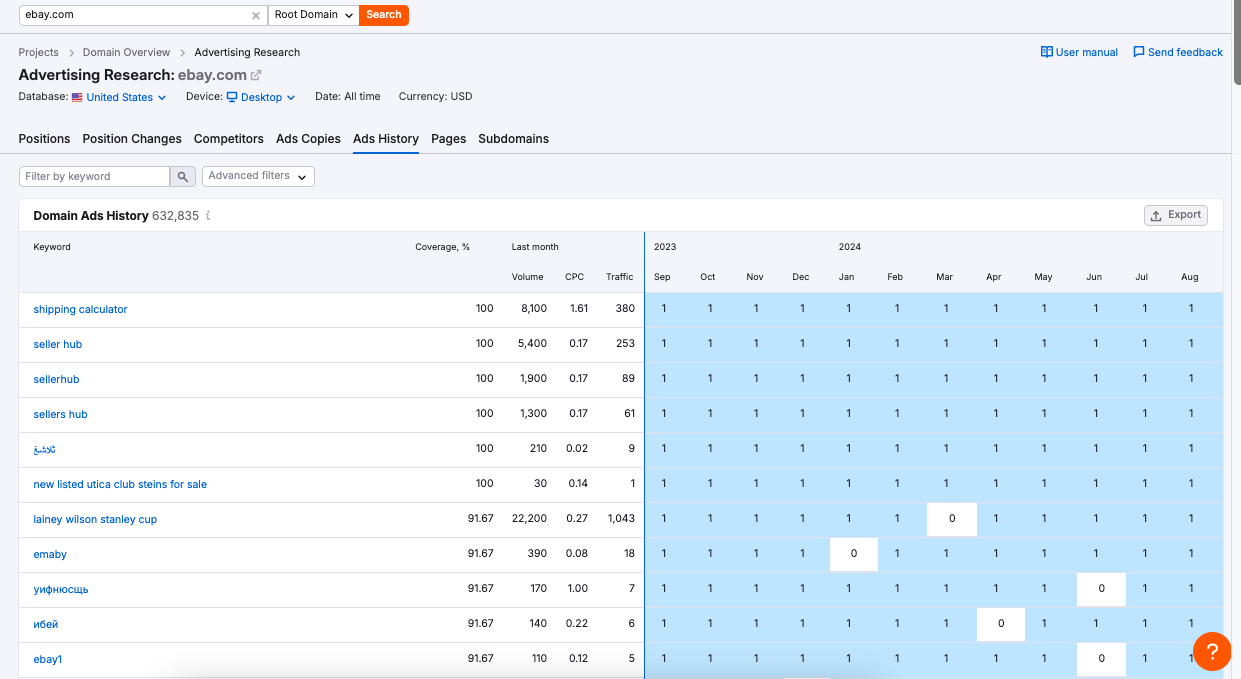The width and height of the screenshot is (1241, 679).
Task: Click the Jun 0 cell for ebay1 row
Action: click(1101, 659)
